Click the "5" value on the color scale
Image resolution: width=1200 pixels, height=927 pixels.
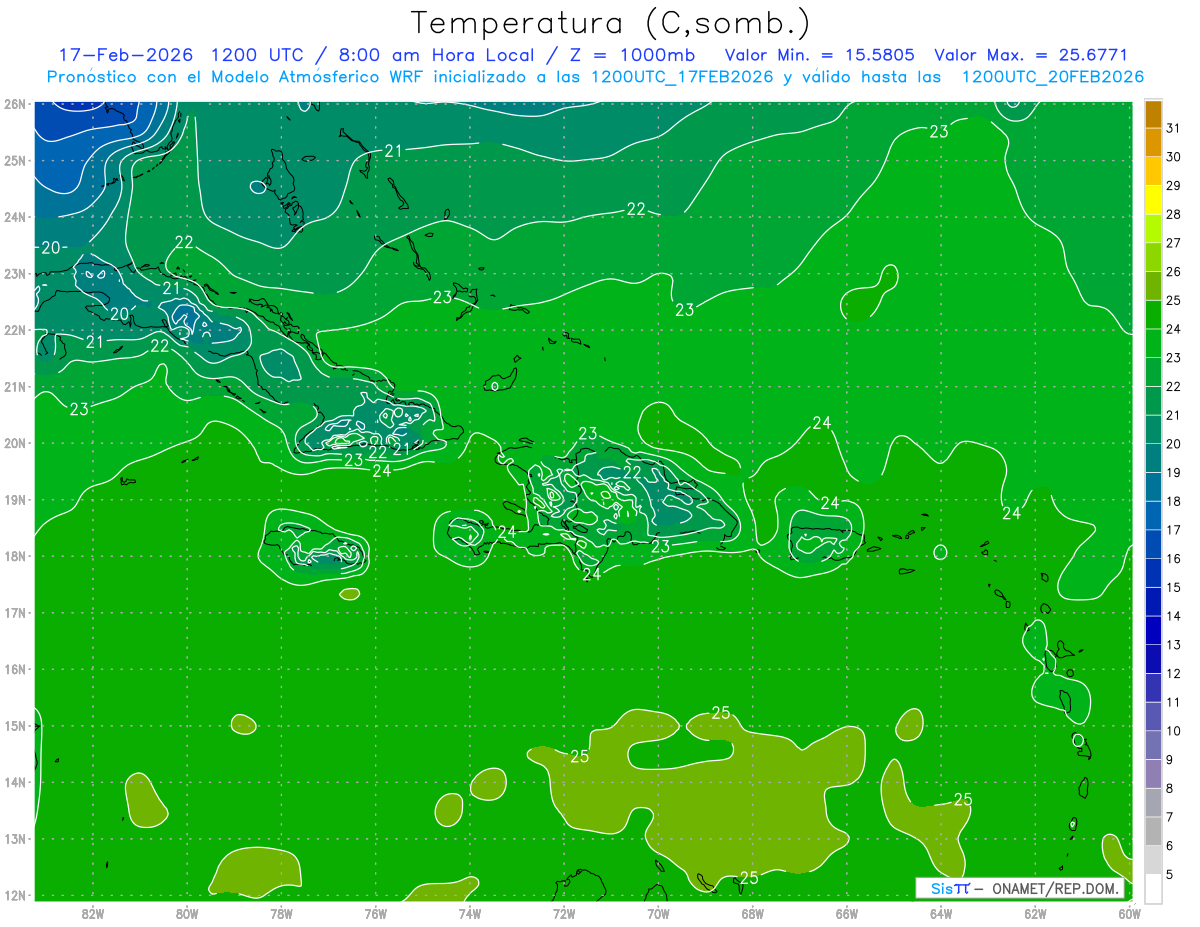tap(1170, 874)
